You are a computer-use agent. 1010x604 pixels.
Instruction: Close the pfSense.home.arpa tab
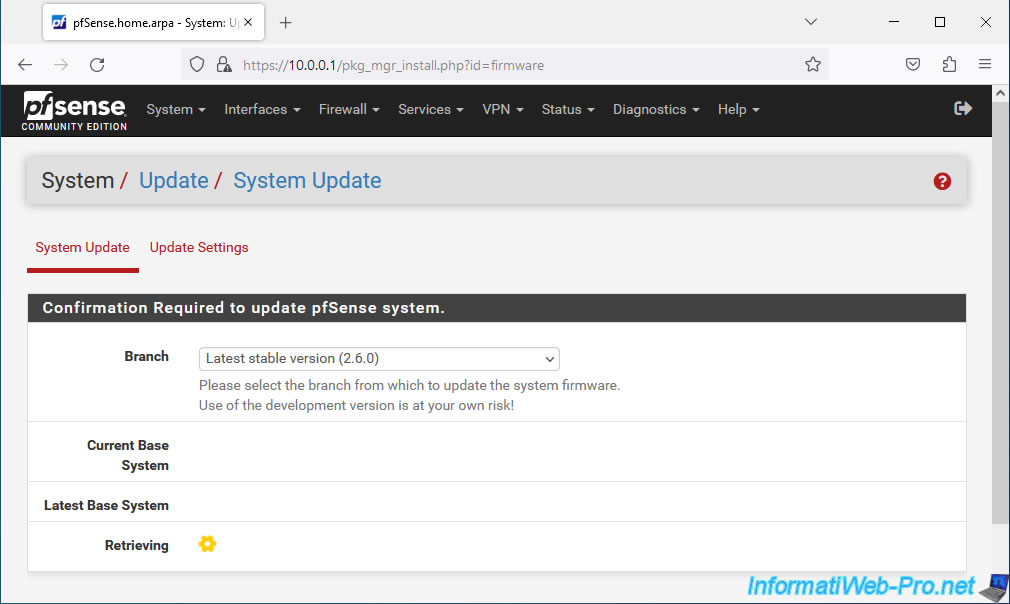(248, 23)
